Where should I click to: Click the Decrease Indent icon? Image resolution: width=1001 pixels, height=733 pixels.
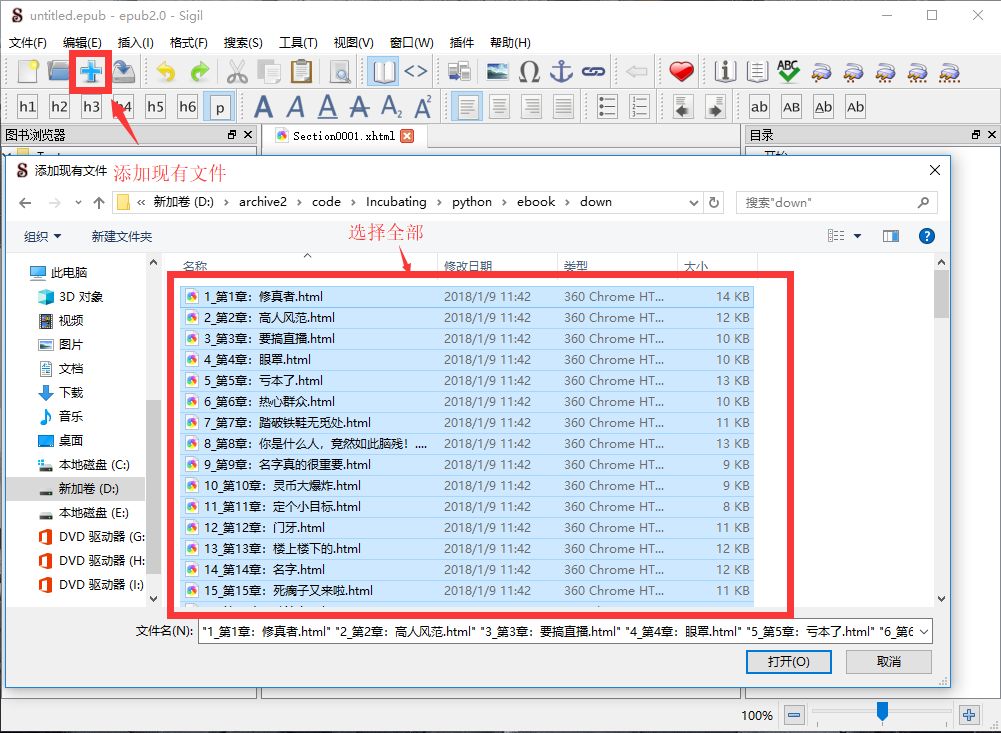[682, 107]
